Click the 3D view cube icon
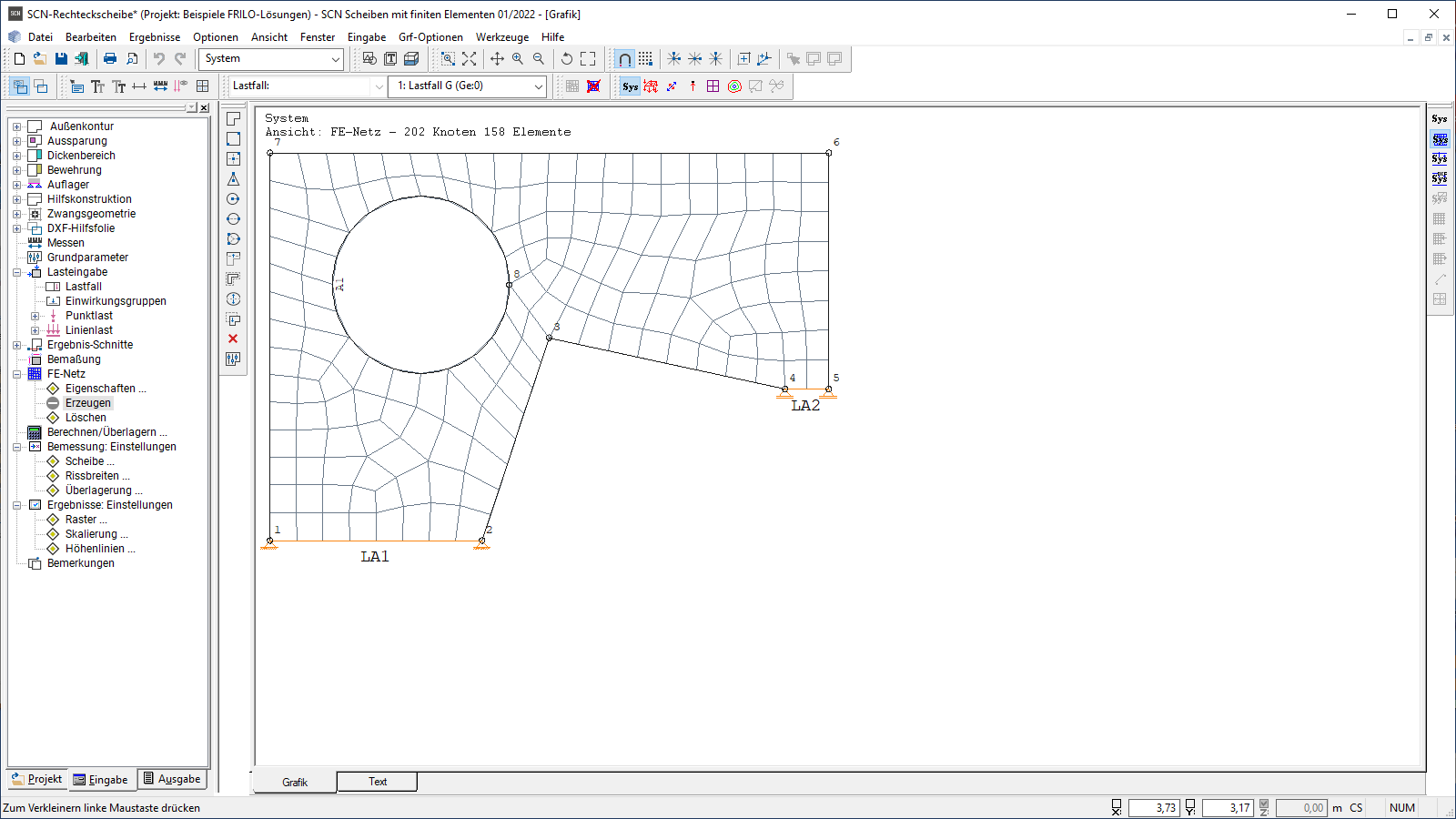Viewport: 1456px width, 819px height. pyautogui.click(x=411, y=58)
